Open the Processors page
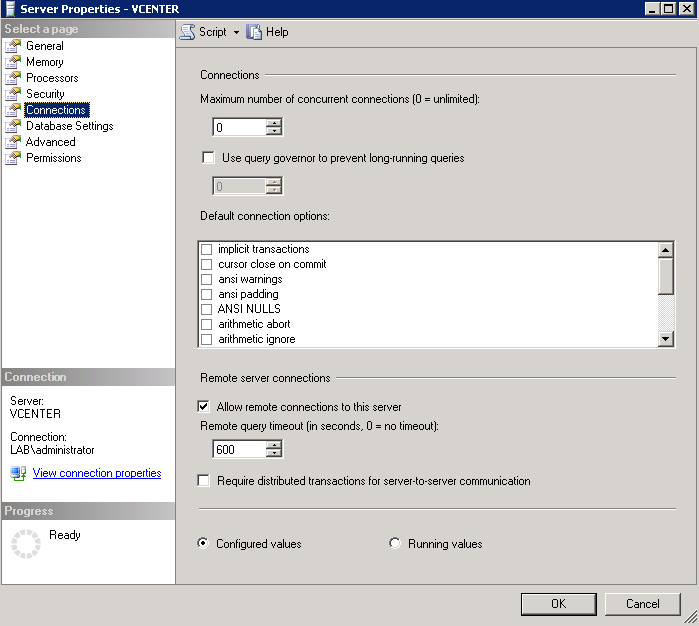This screenshot has width=699, height=626. pyautogui.click(x=52, y=78)
